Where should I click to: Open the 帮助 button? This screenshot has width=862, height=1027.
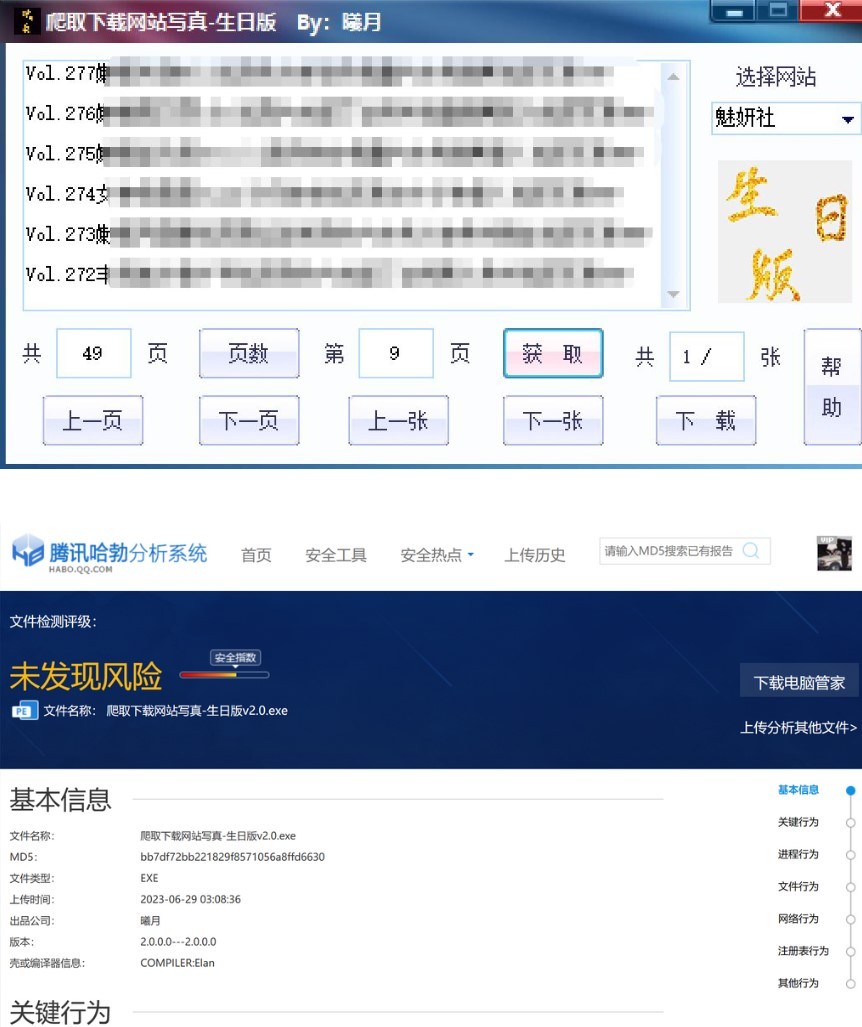pos(832,387)
